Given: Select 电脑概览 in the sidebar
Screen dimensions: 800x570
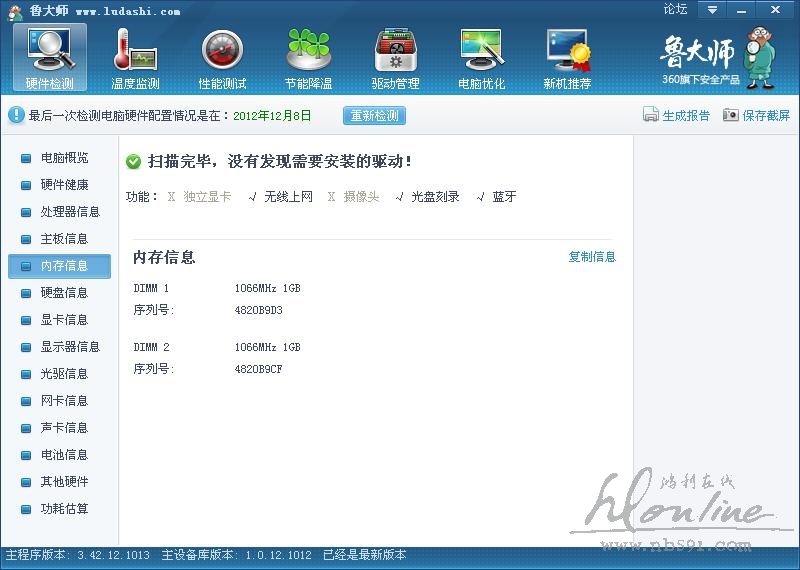Looking at the screenshot, I should pos(63,158).
